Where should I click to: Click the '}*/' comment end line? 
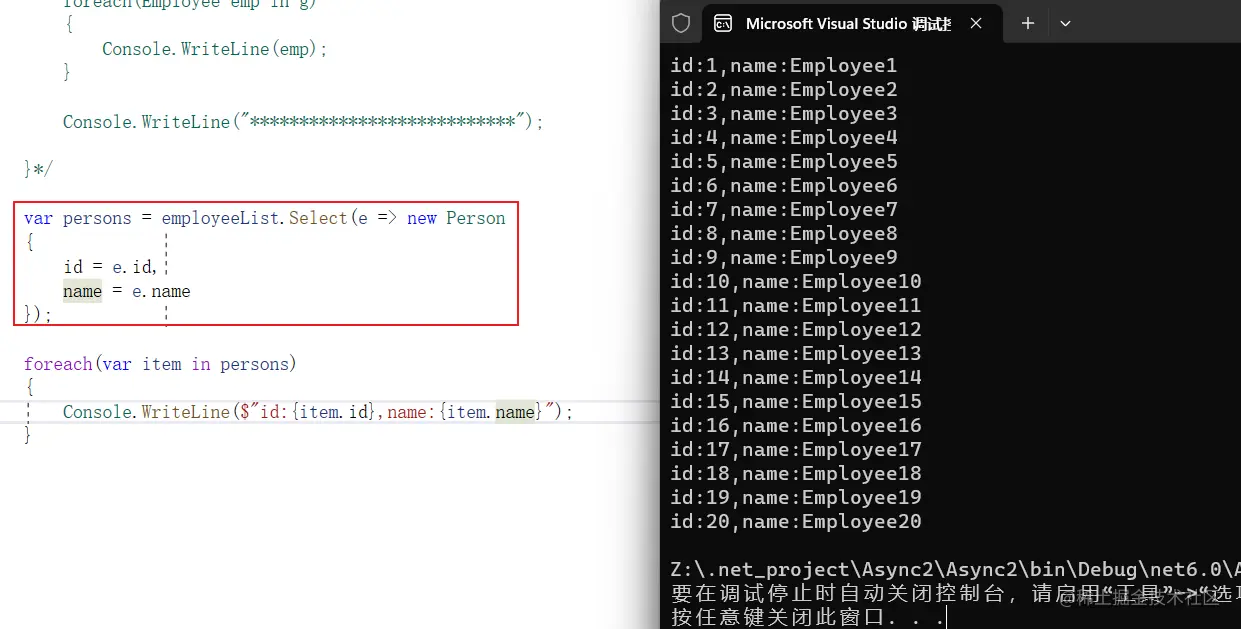point(38,168)
